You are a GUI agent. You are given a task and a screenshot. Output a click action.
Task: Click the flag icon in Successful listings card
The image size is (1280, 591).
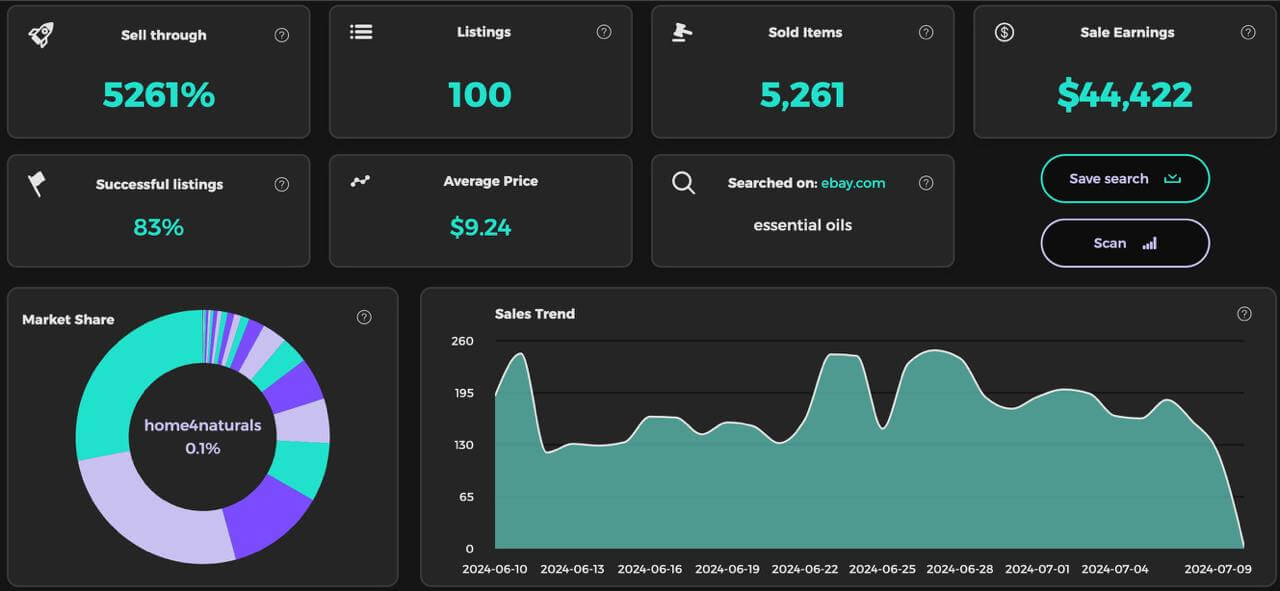point(36,184)
